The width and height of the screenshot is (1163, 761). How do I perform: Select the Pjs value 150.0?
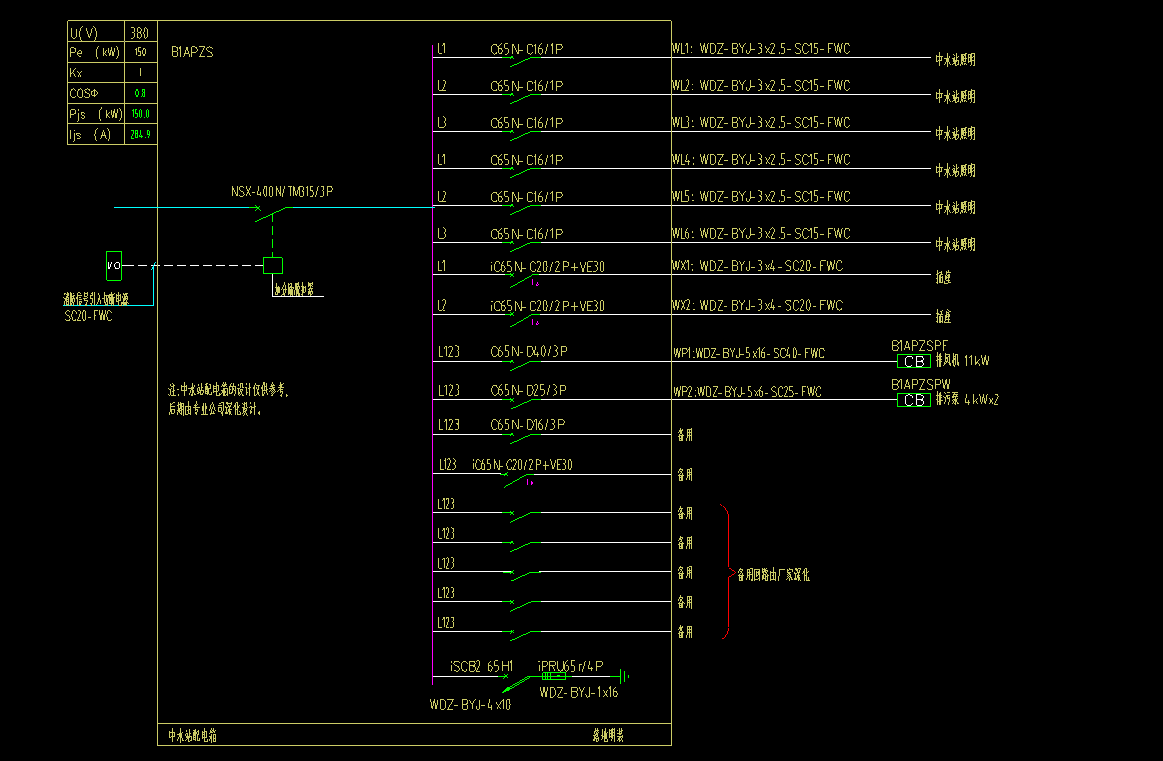point(140,113)
